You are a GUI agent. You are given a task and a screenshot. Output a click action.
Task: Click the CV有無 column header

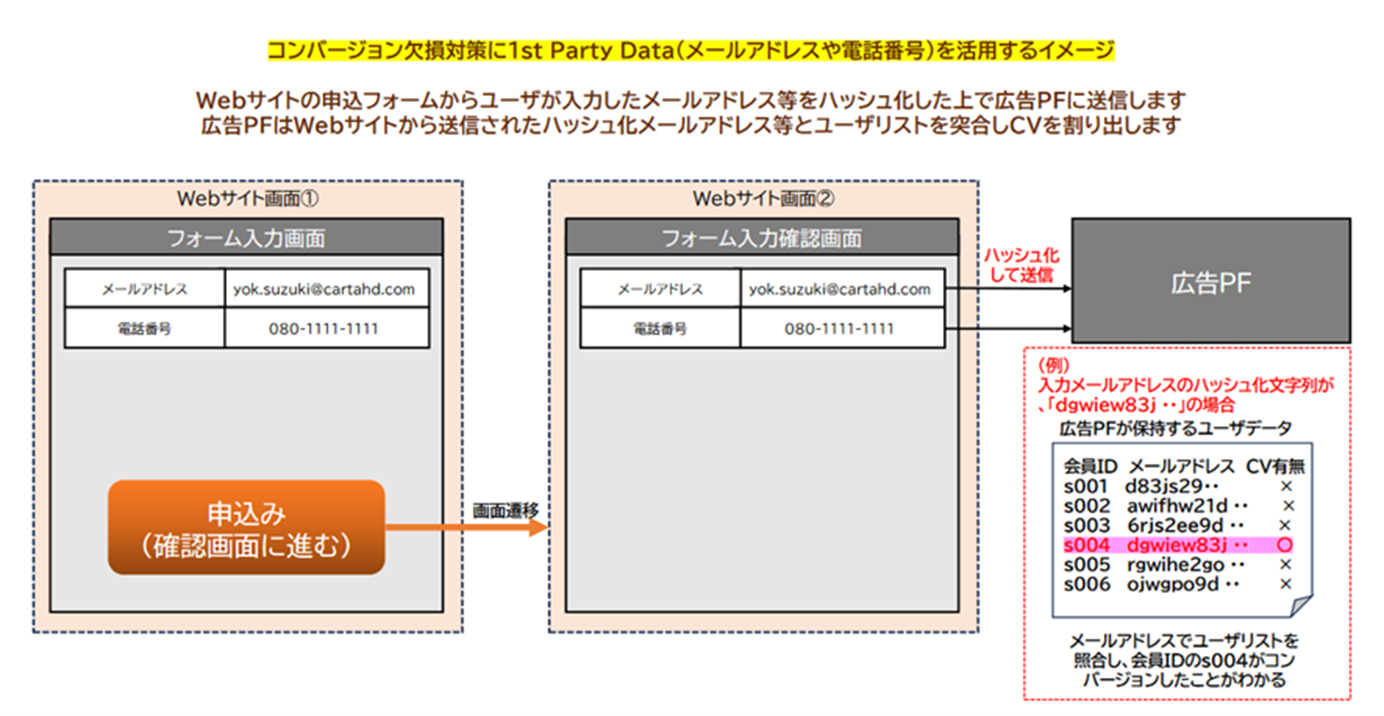coord(1275,466)
